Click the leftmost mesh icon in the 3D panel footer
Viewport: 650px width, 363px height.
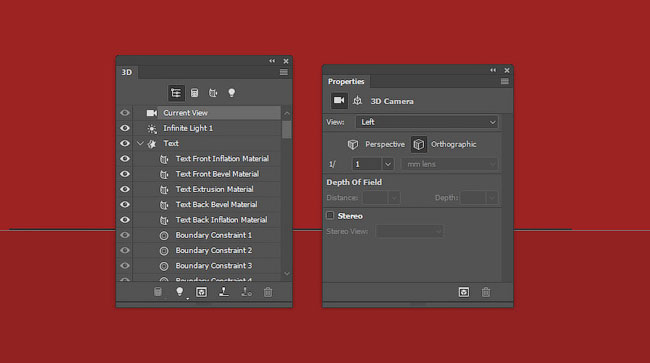[158, 292]
